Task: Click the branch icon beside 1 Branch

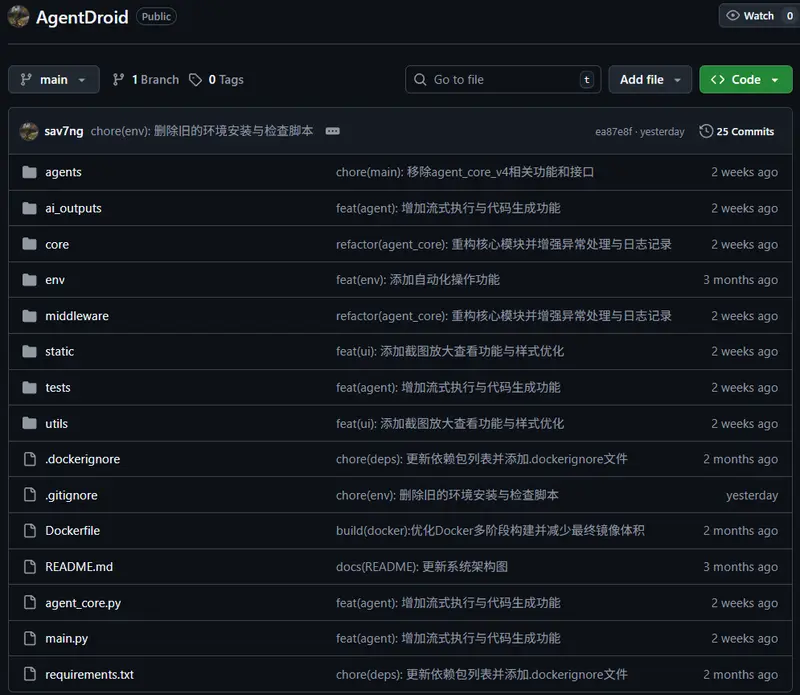Action: 119,80
